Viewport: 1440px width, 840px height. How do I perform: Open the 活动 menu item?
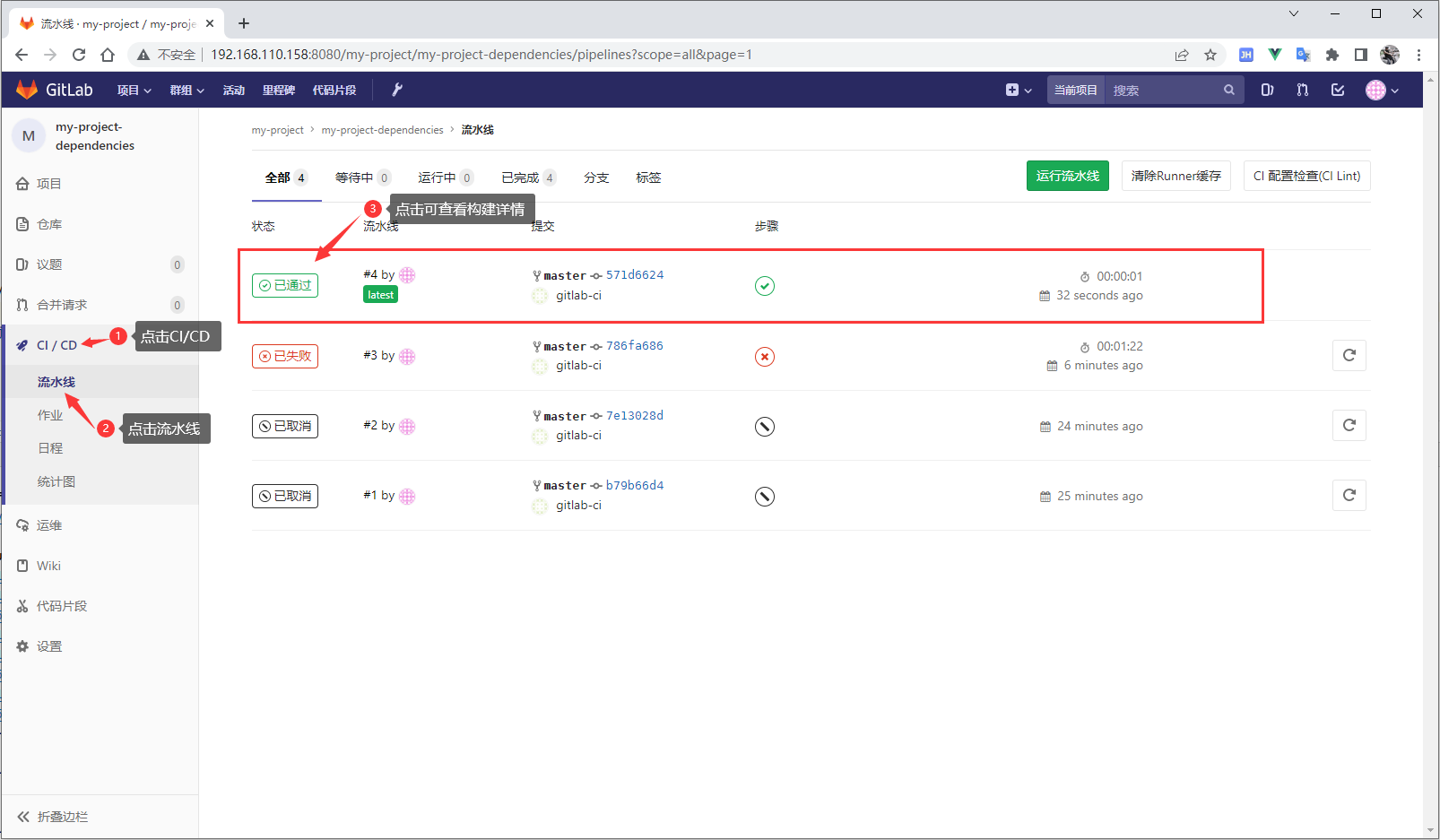[x=233, y=90]
